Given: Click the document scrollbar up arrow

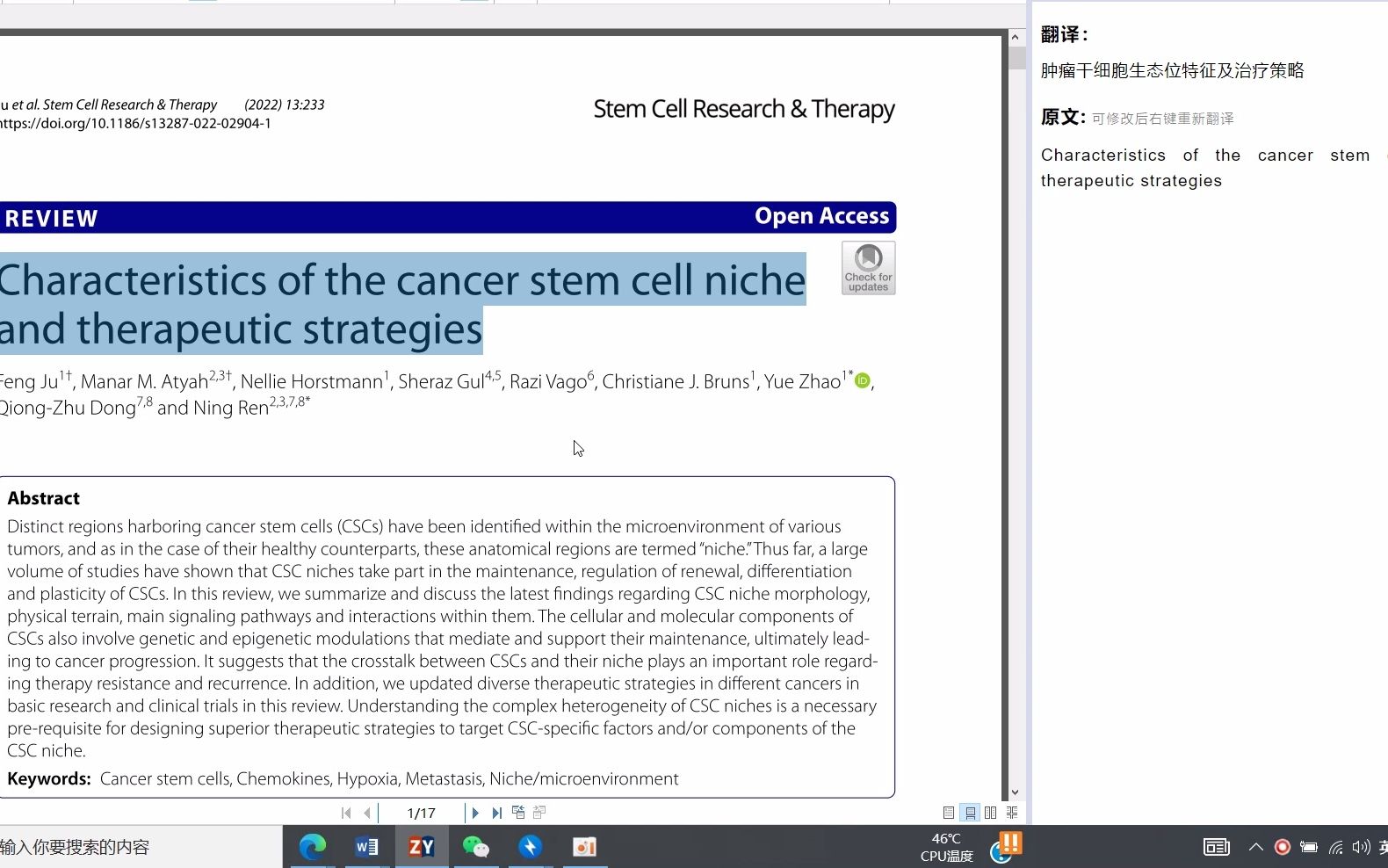Looking at the screenshot, I should coord(1015,37).
